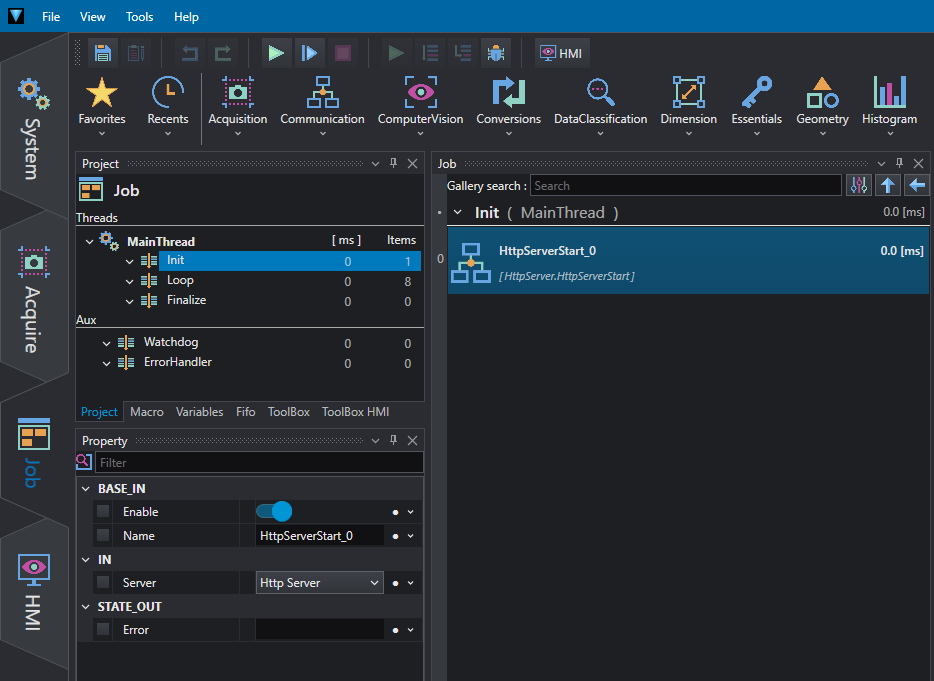Open the Tools menu
Screen dimensions: 934x681
pos(139,17)
